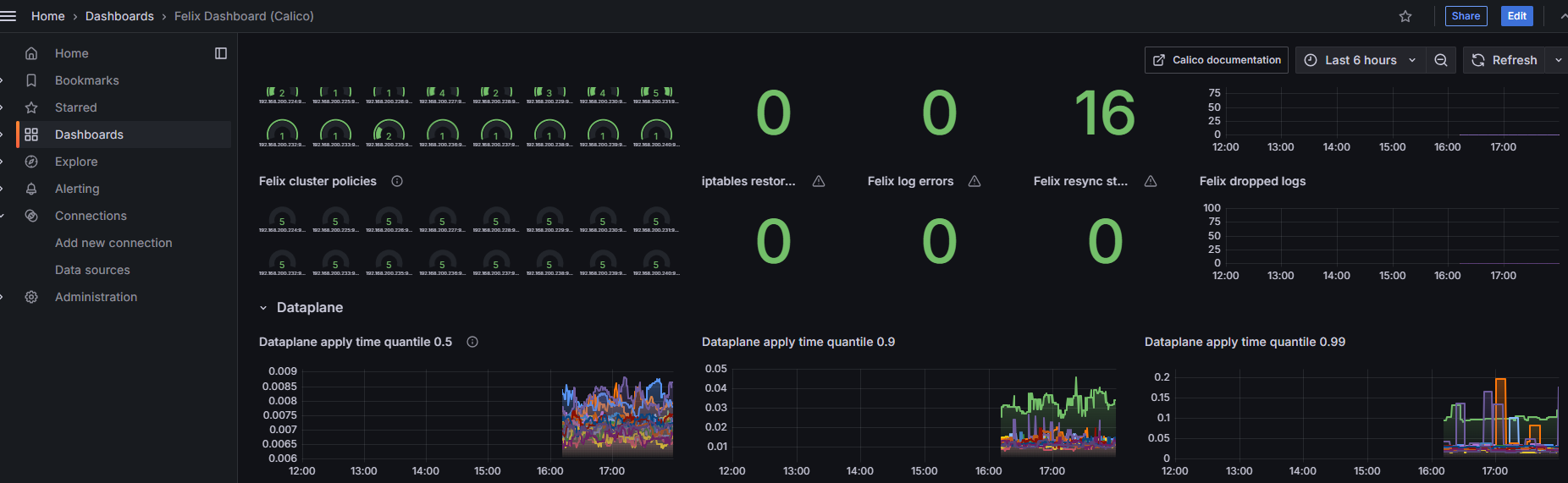Star this dashboard as favorite
The height and width of the screenshot is (483, 1568).
point(1405,16)
